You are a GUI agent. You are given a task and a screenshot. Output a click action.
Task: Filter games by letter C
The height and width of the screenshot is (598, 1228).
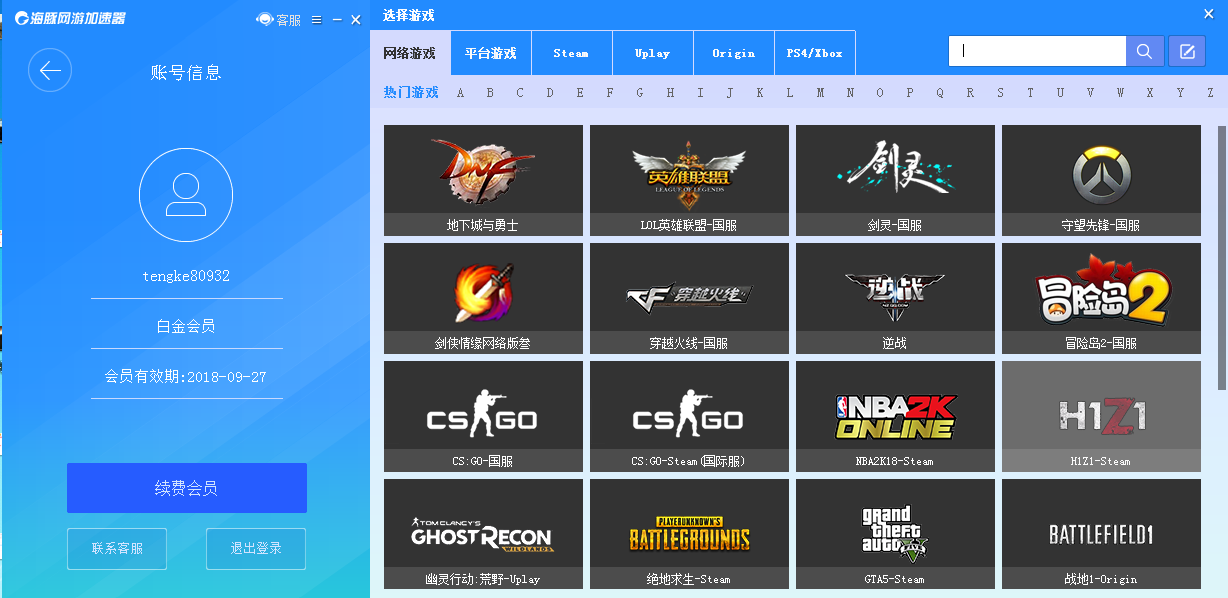click(520, 93)
